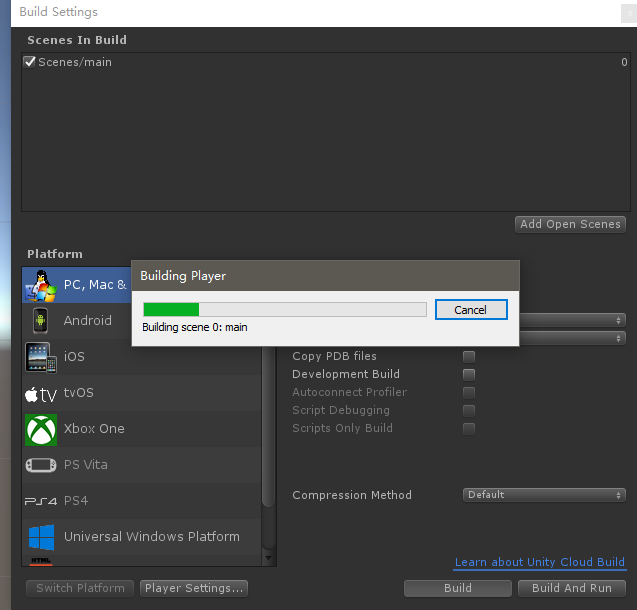Viewport: 637px width, 610px height.
Task: Click the iOS platform icon
Action: (x=41, y=357)
